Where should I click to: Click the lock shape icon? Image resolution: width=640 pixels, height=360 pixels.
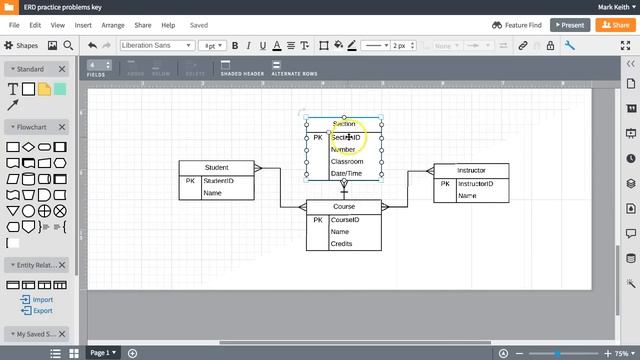(x=550, y=45)
